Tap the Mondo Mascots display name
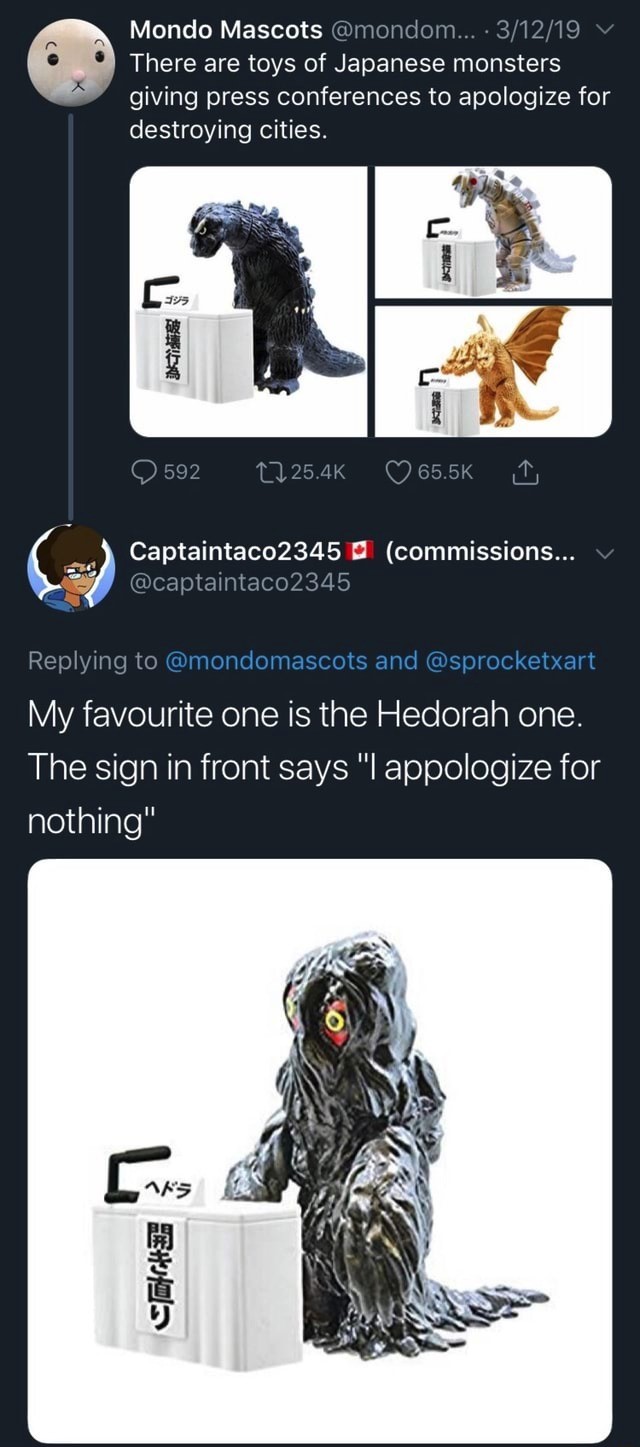This screenshot has width=640, height=1447. pyautogui.click(x=226, y=30)
